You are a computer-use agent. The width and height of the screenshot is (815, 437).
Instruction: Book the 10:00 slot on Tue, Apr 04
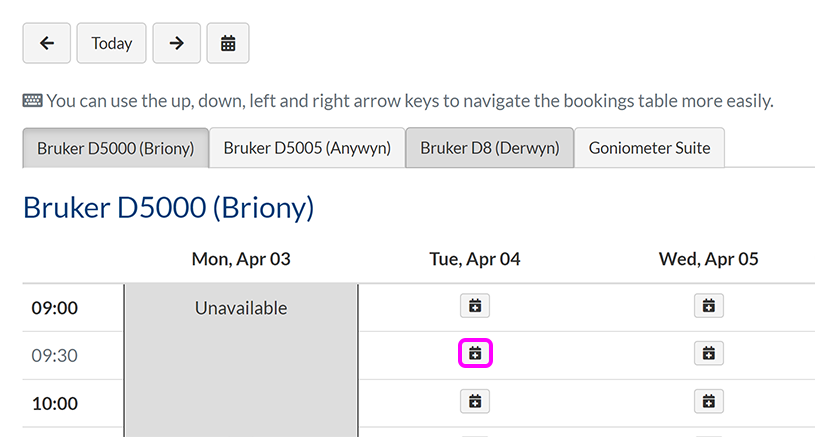(475, 401)
